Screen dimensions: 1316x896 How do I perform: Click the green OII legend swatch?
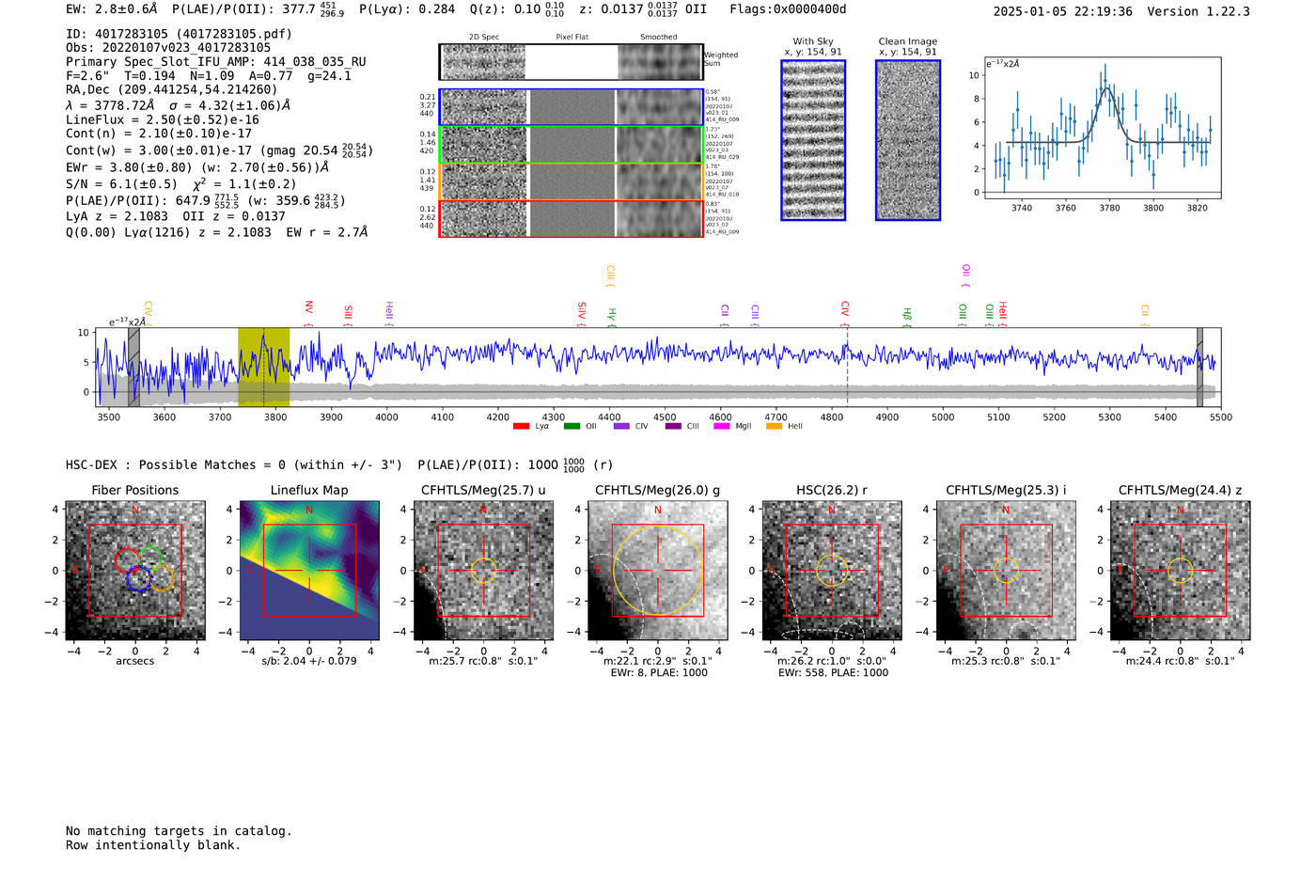(572, 427)
